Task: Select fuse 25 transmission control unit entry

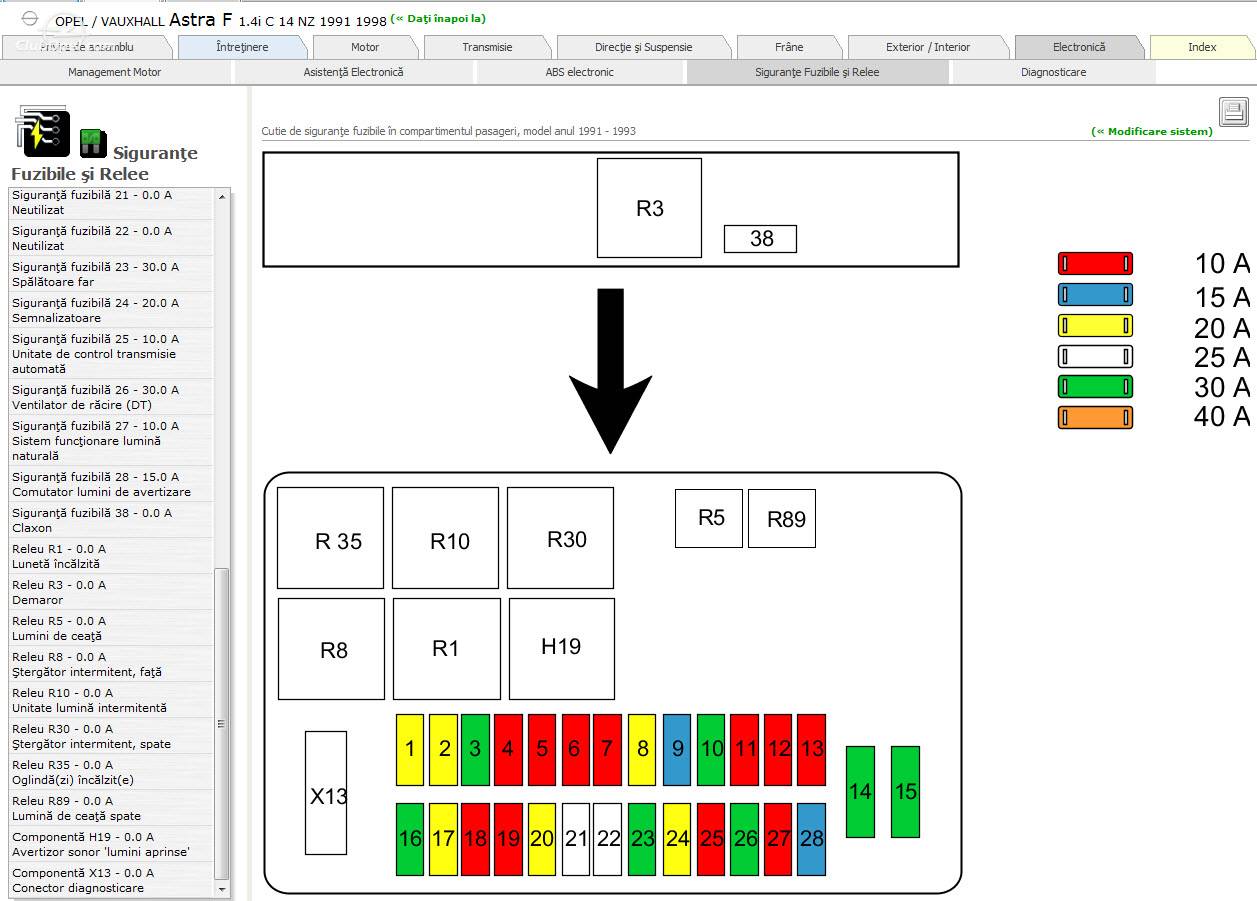Action: [x=111, y=354]
